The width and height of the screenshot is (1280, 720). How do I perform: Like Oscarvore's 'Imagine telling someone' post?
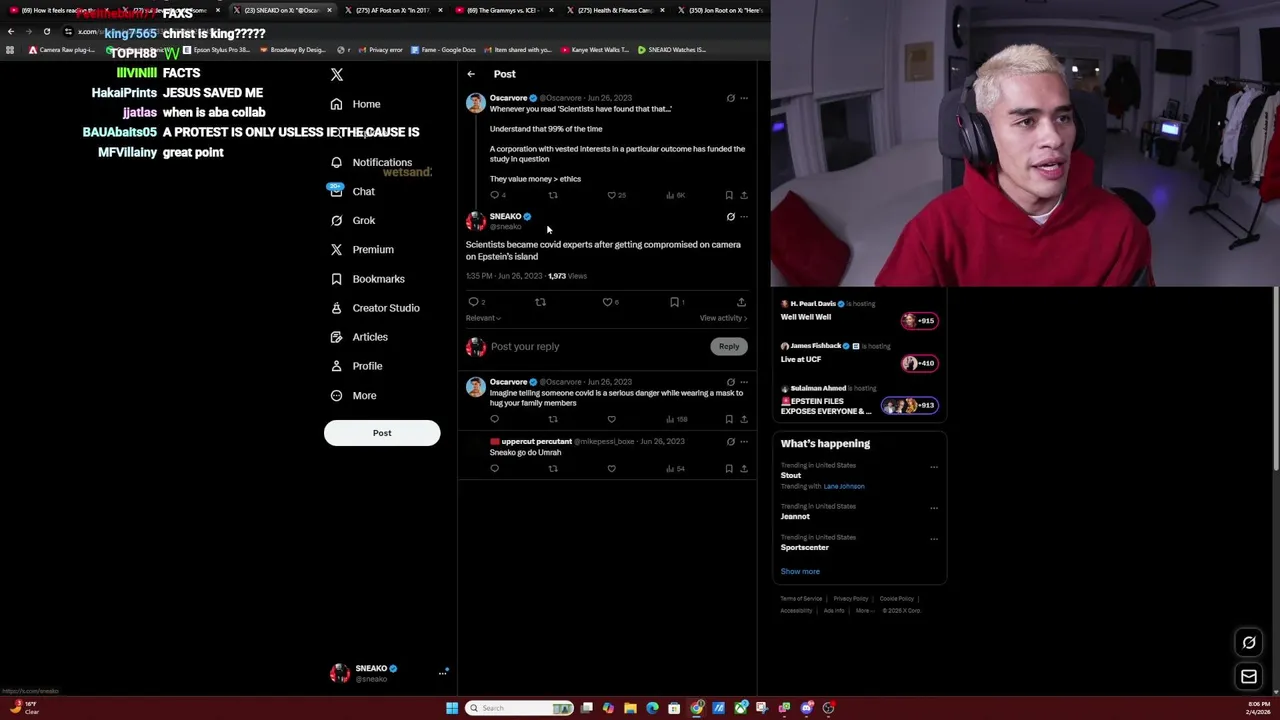pyautogui.click(x=612, y=419)
